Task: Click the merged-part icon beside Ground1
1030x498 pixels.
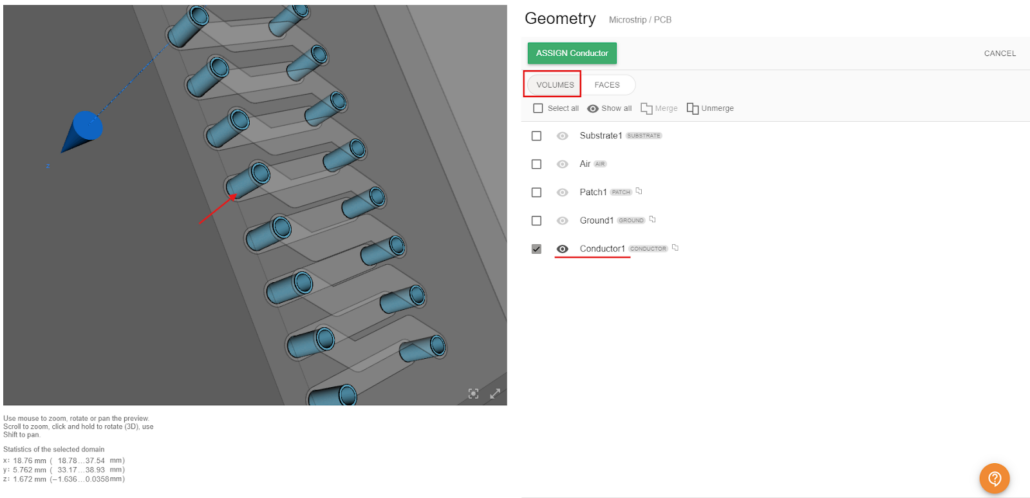Action: point(652,219)
